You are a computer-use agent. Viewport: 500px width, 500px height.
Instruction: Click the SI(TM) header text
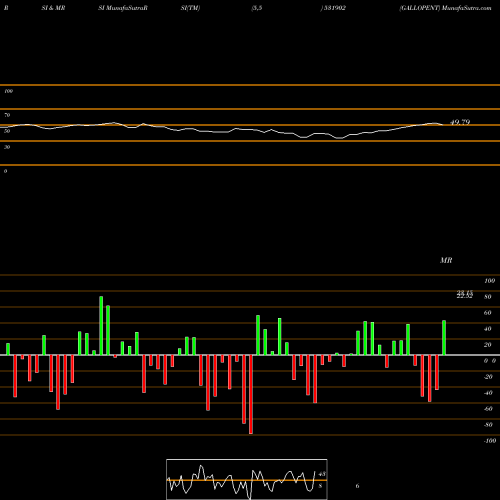click(x=190, y=8)
